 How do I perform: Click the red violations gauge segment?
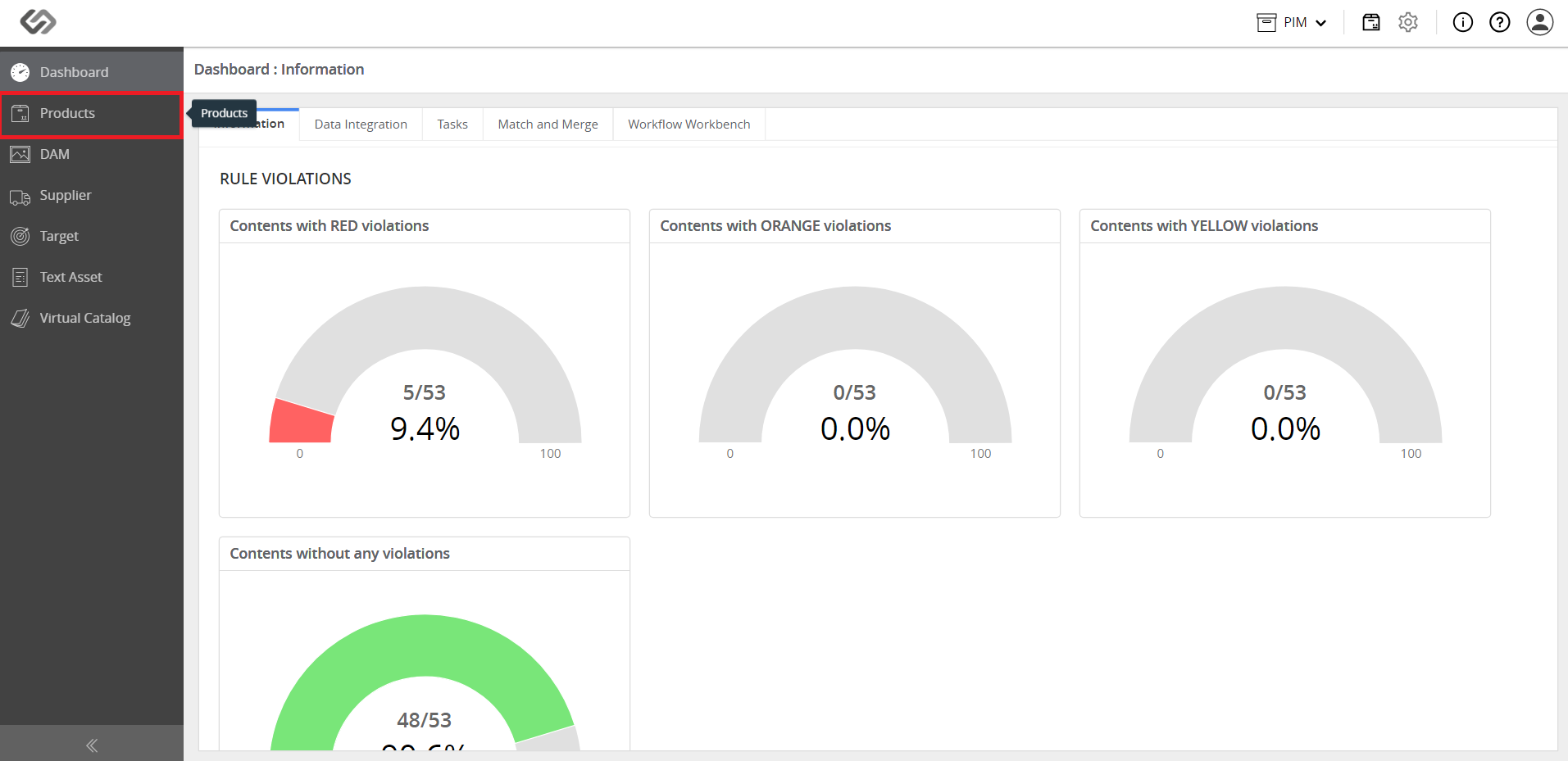point(301,421)
